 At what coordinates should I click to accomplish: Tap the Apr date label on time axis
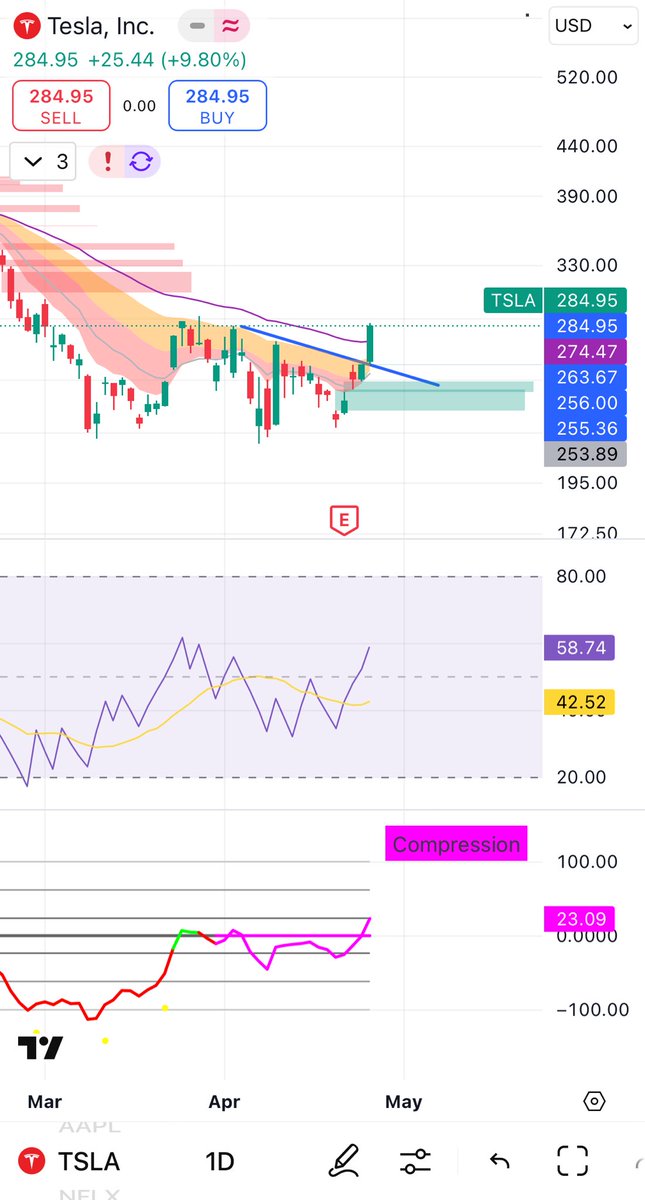(x=224, y=1102)
